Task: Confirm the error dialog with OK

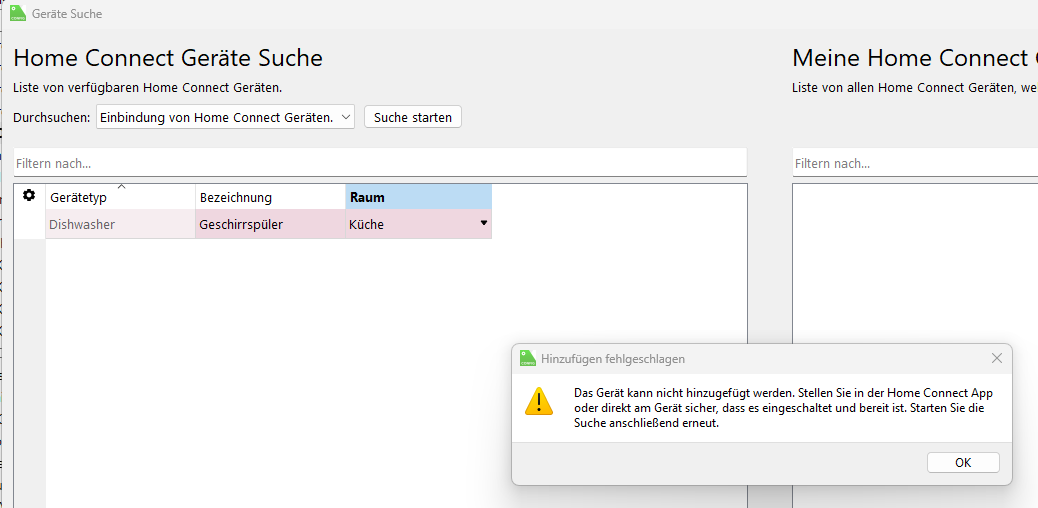Action: pos(962,462)
